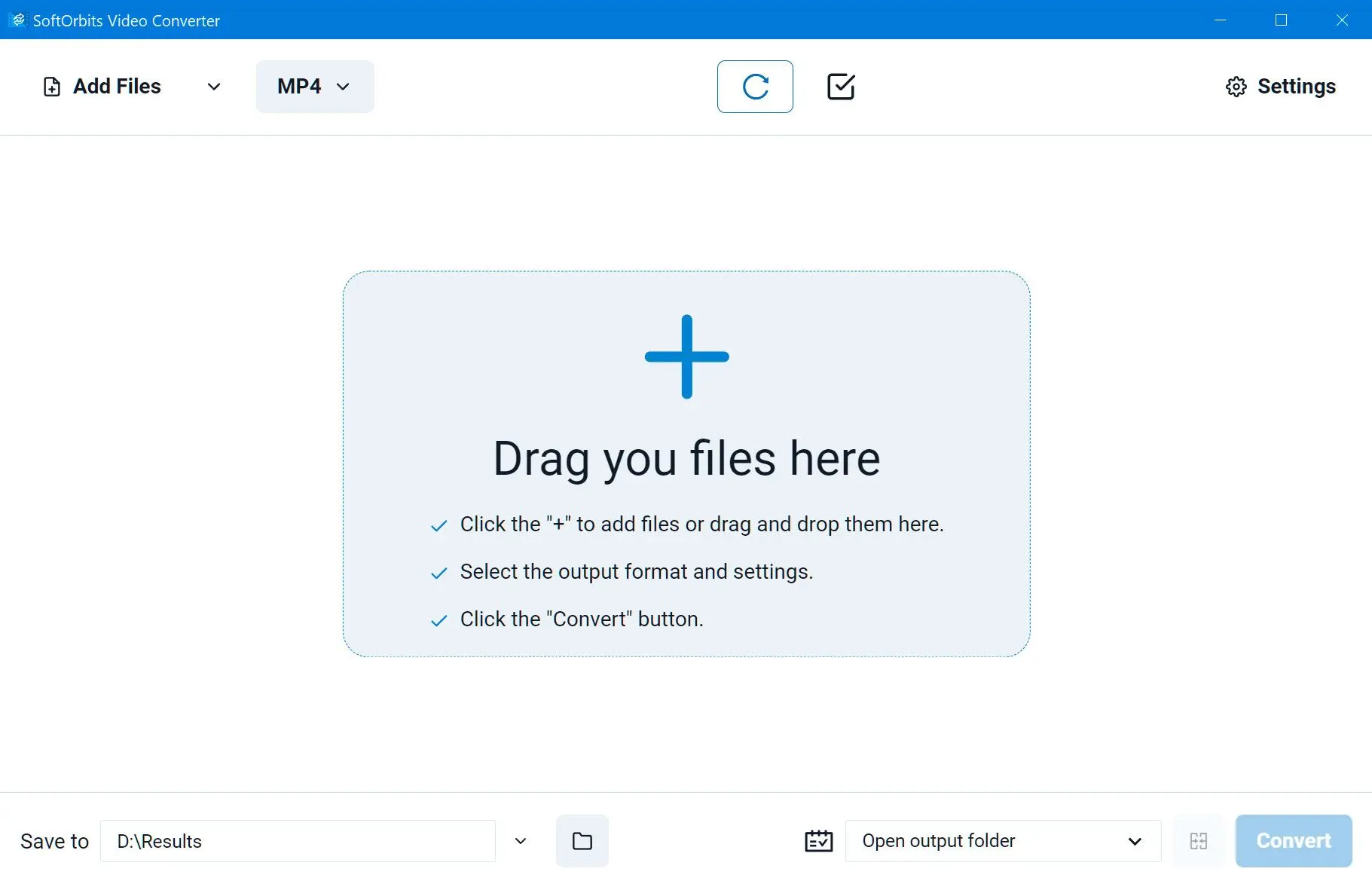
Task: Click the "Drag you files here" heading
Action: click(686, 458)
